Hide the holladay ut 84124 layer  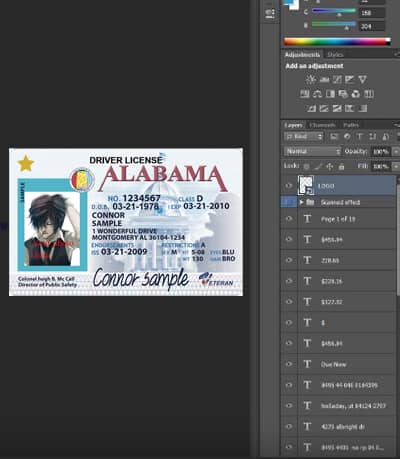tap(289, 406)
